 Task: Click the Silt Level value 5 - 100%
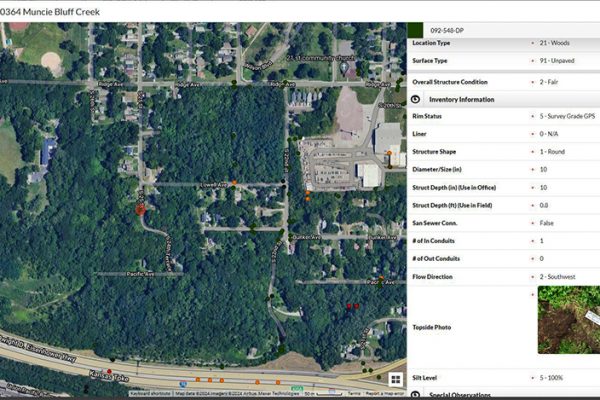pyautogui.click(x=551, y=377)
